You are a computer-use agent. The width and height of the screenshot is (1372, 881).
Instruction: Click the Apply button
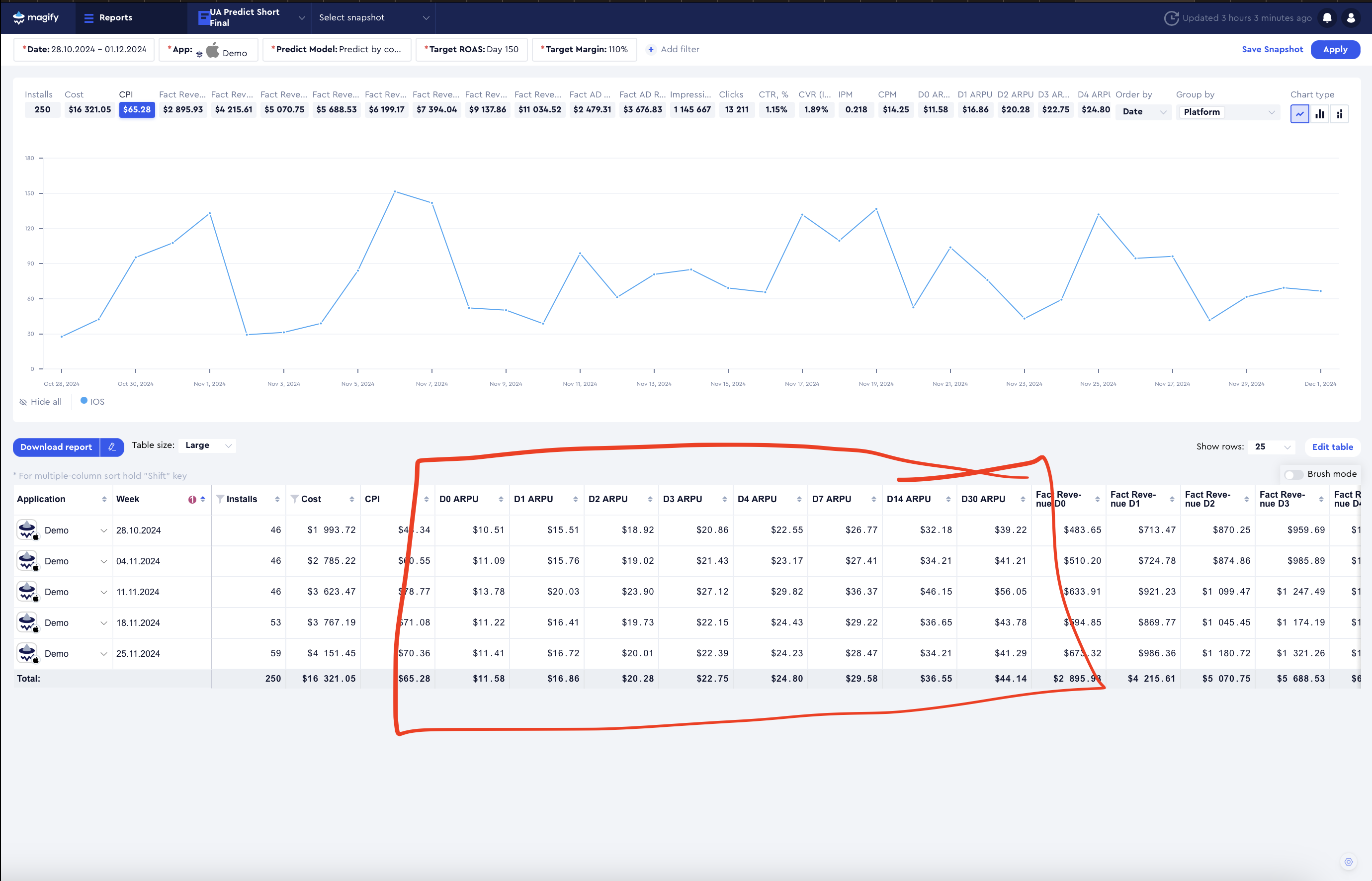(1335, 49)
